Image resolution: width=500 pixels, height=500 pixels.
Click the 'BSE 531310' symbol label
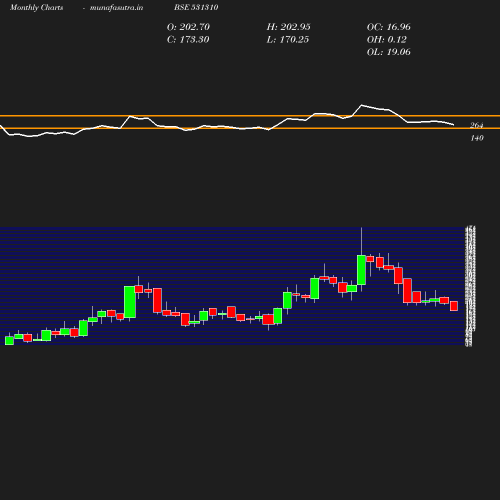[x=196, y=7]
